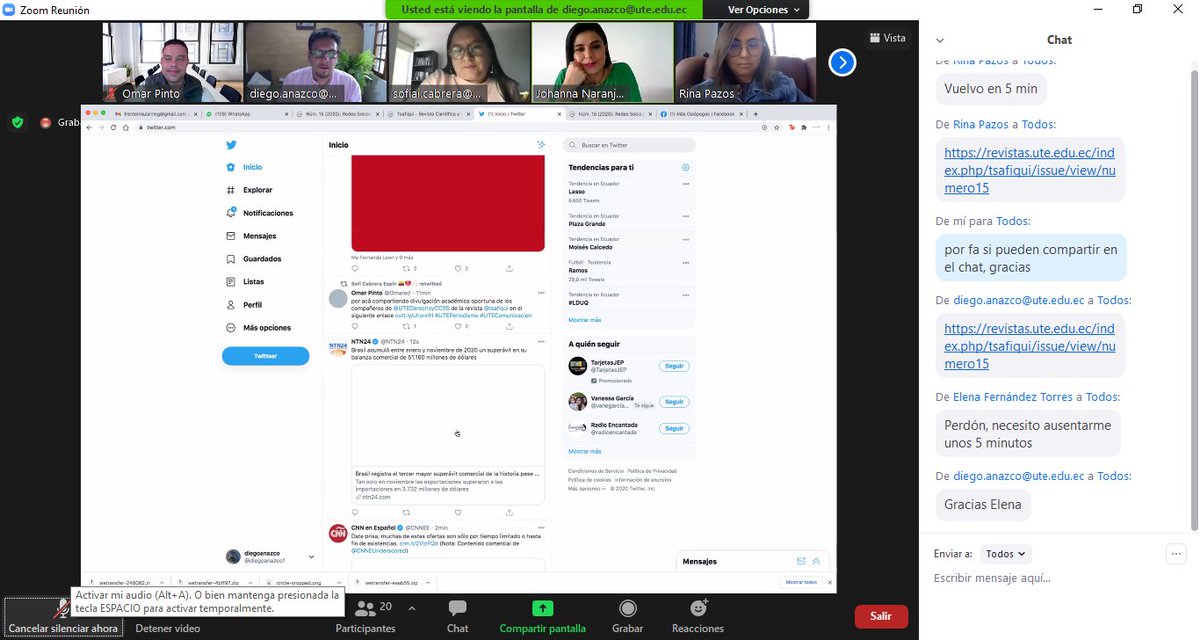Open the Reacciones emoji menu
The image size is (1200, 640).
pyautogui.click(x=698, y=616)
